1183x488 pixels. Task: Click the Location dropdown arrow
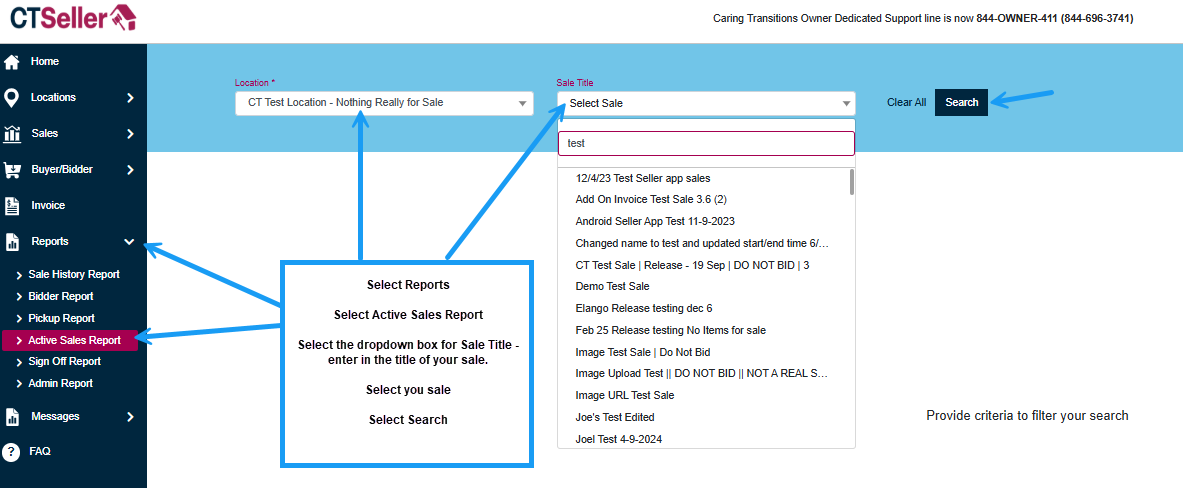(522, 104)
